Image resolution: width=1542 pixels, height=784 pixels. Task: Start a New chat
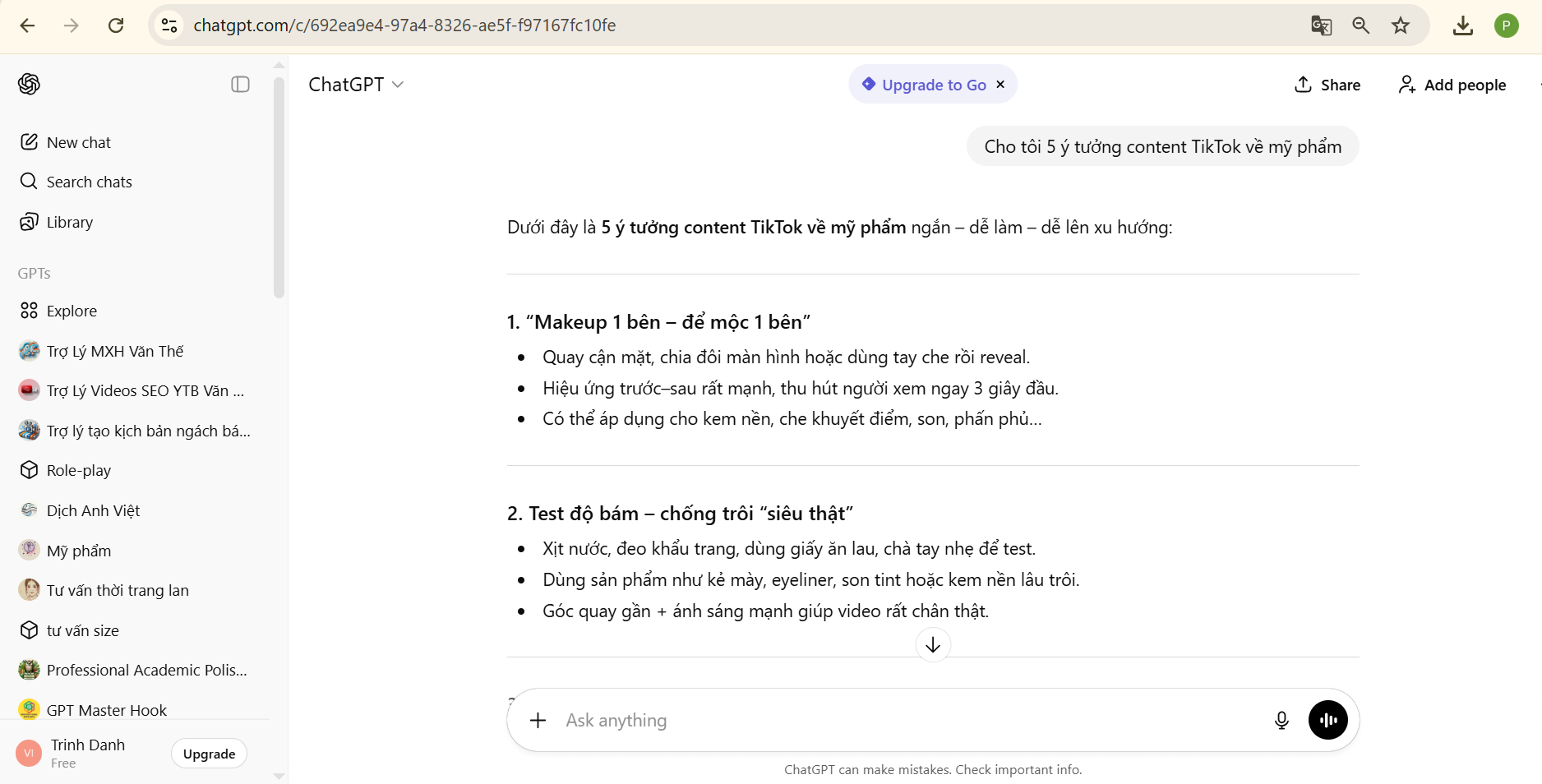point(77,141)
